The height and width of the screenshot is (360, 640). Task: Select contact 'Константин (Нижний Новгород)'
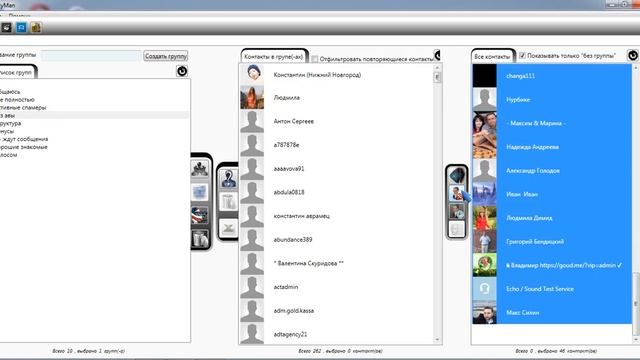click(337, 75)
